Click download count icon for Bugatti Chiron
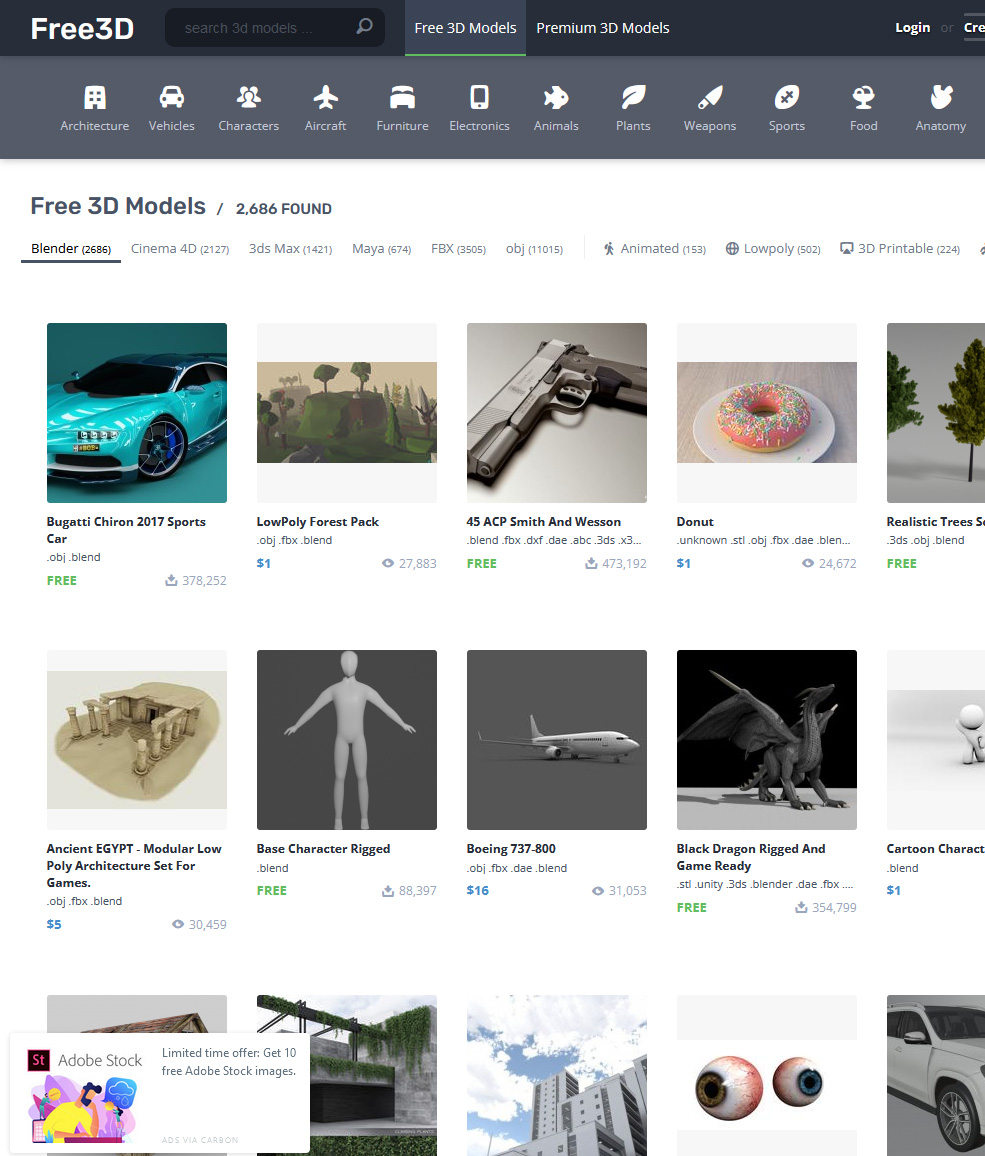 tap(171, 580)
